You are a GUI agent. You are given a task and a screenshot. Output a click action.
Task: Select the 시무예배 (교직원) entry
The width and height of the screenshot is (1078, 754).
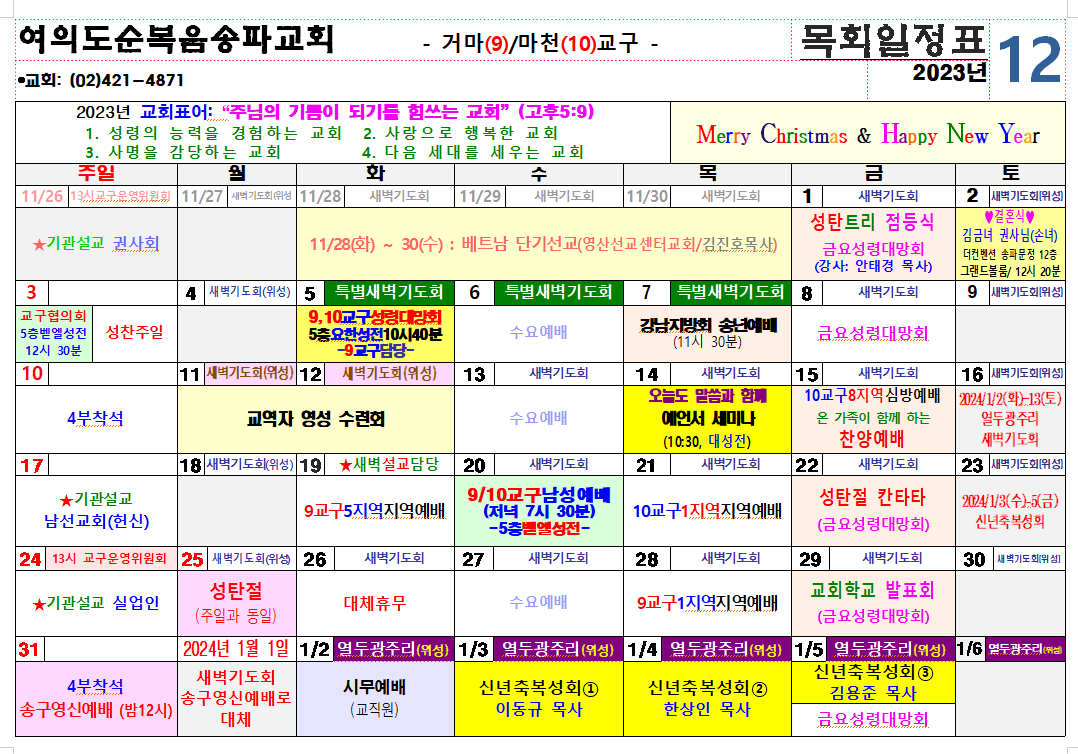tap(375, 698)
